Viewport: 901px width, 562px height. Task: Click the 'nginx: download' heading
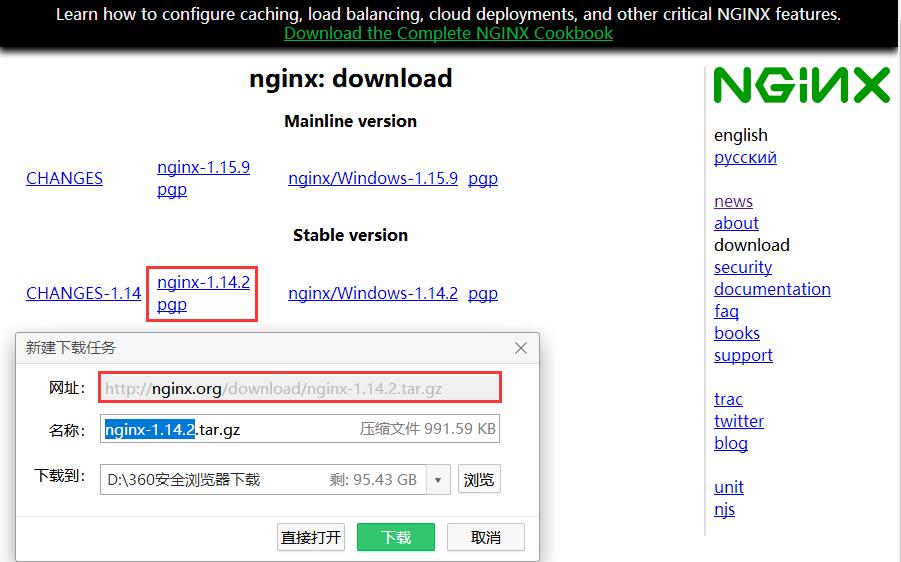click(x=351, y=79)
